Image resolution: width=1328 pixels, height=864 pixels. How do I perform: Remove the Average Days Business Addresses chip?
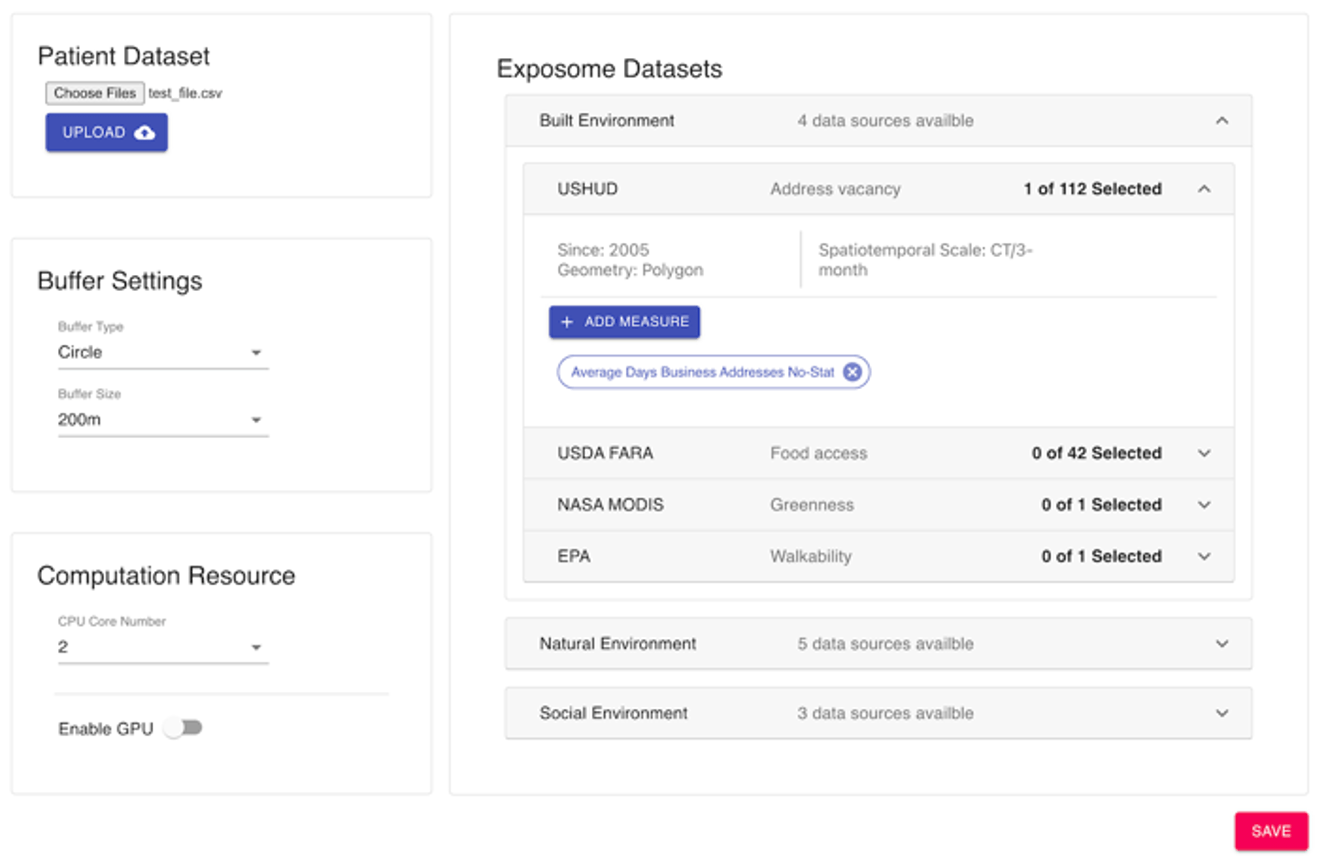851,372
